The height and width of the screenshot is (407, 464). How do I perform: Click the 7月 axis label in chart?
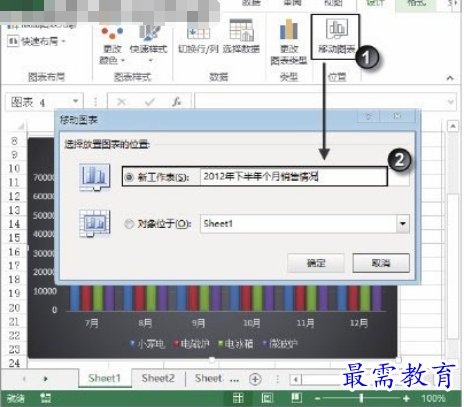92,323
